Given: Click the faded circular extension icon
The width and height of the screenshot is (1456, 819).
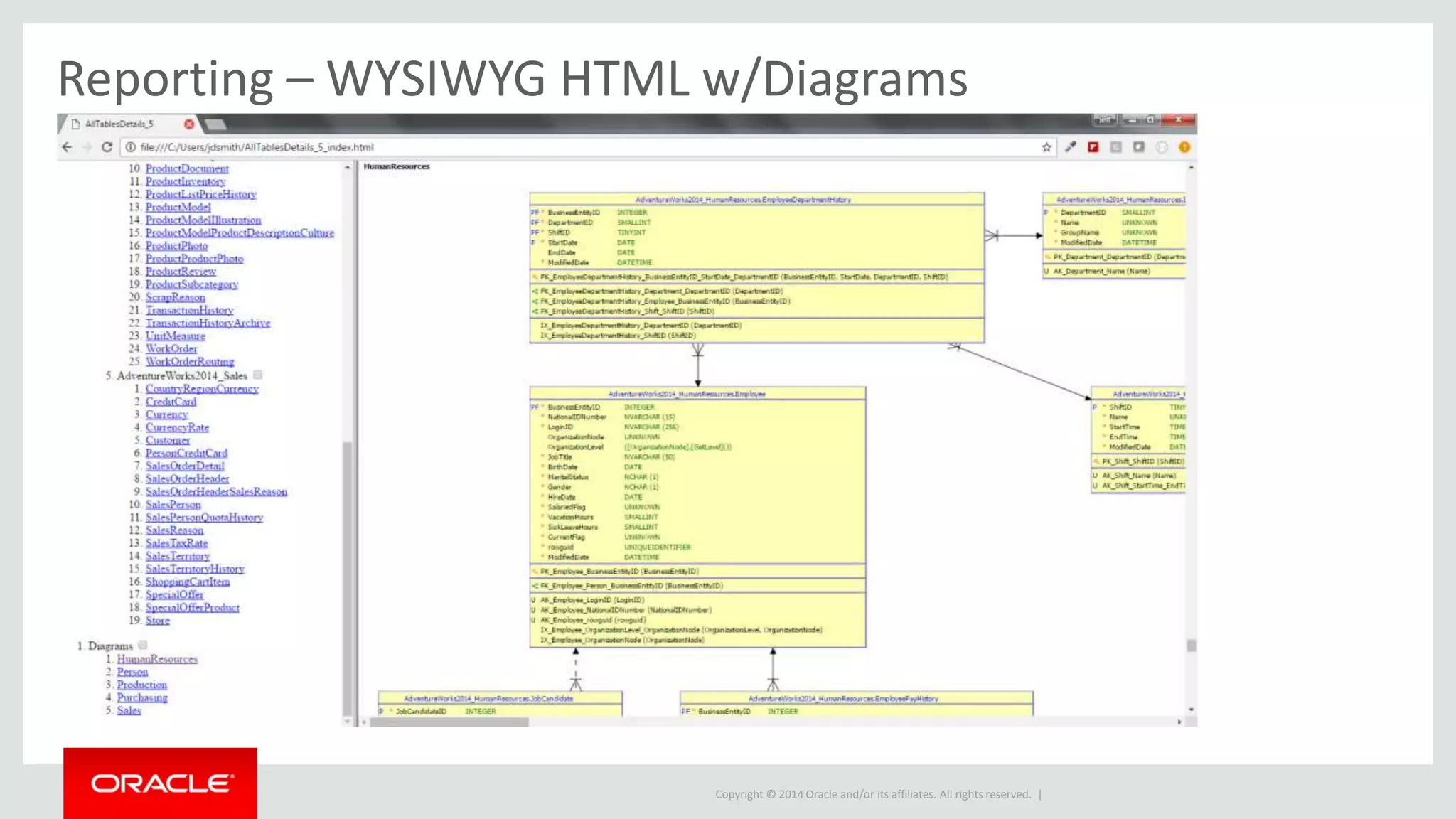Looking at the screenshot, I should click(x=1162, y=147).
